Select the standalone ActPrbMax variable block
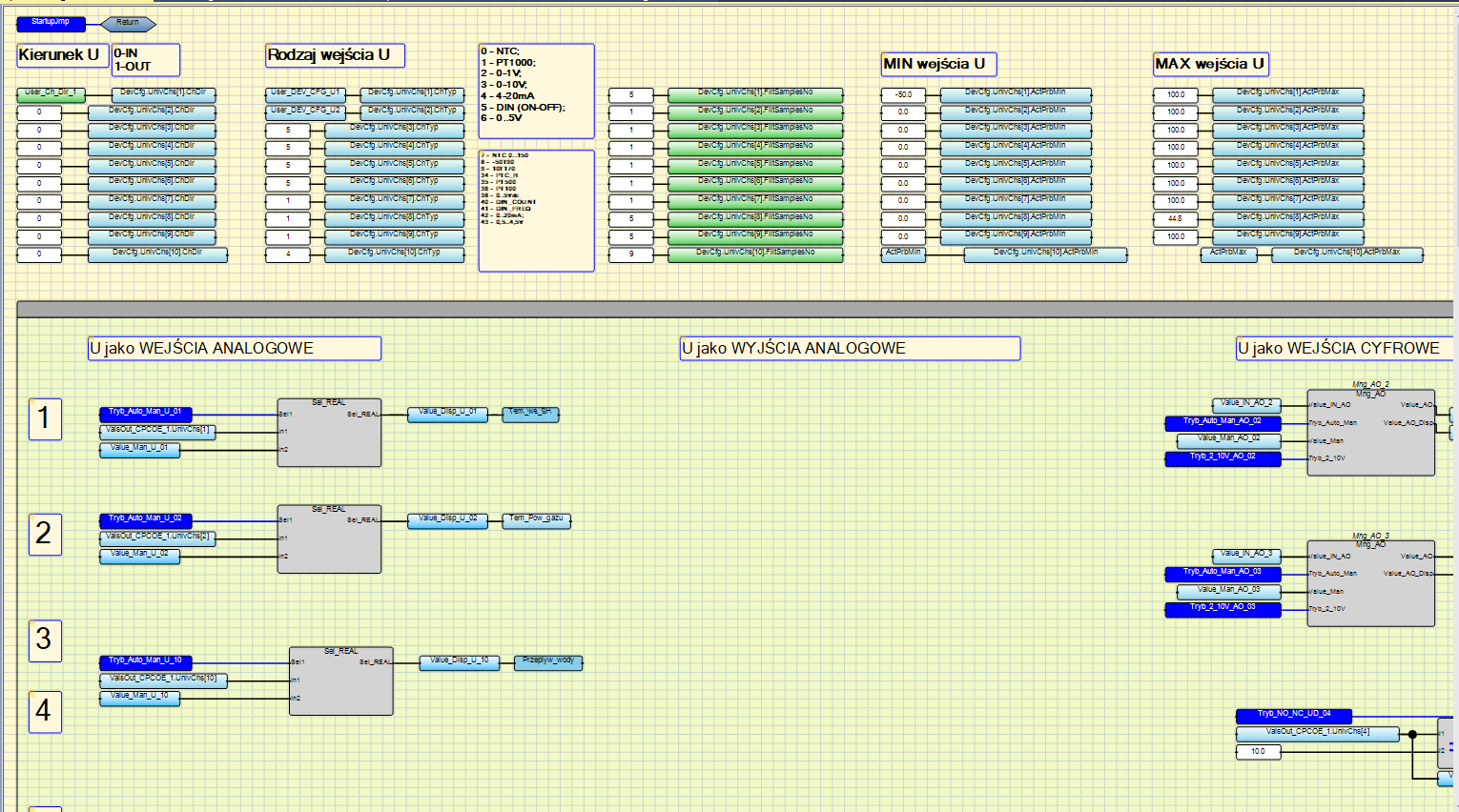The image size is (1459, 812). coord(1228,254)
